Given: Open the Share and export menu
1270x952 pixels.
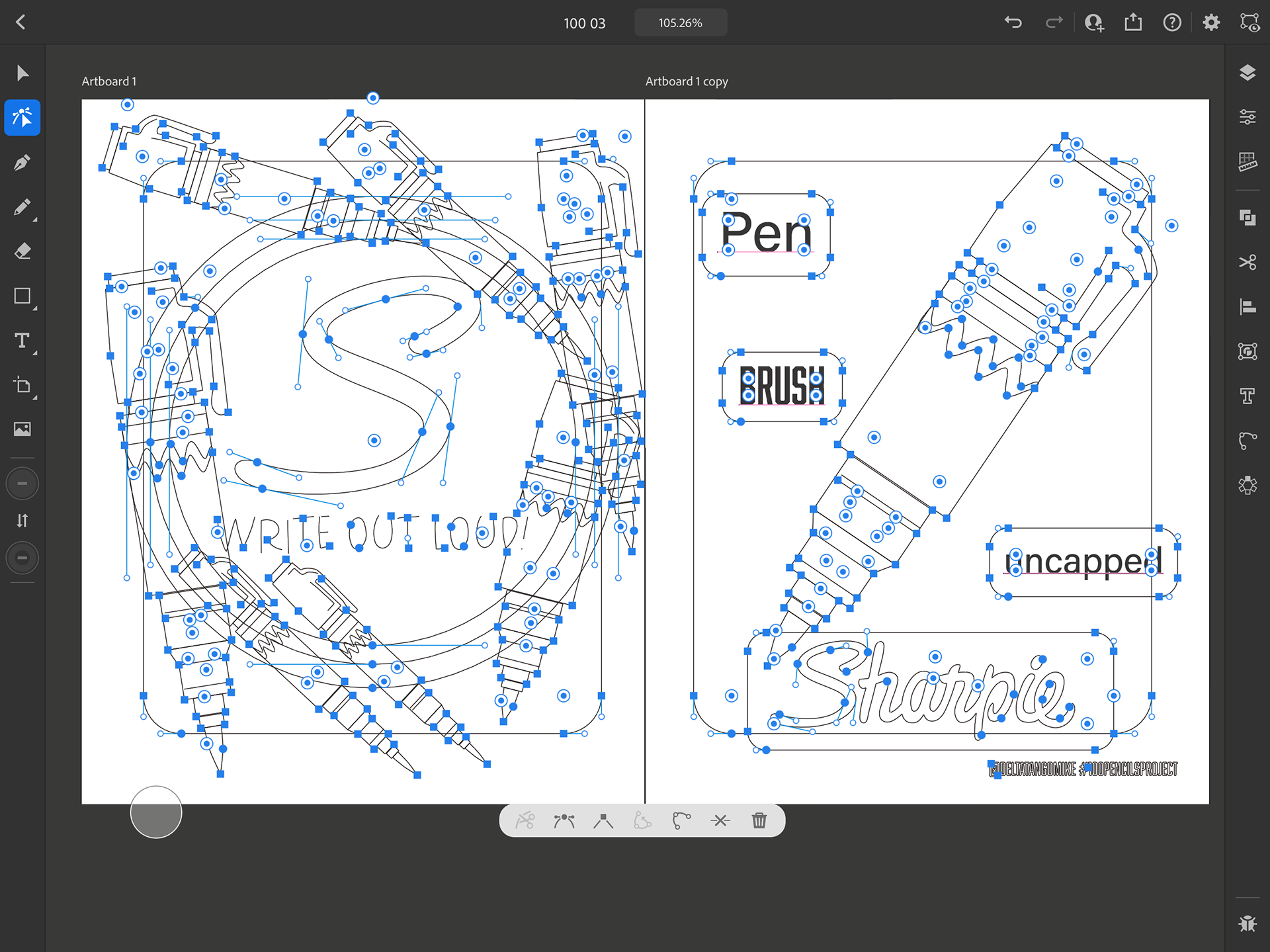Looking at the screenshot, I should (x=1133, y=22).
